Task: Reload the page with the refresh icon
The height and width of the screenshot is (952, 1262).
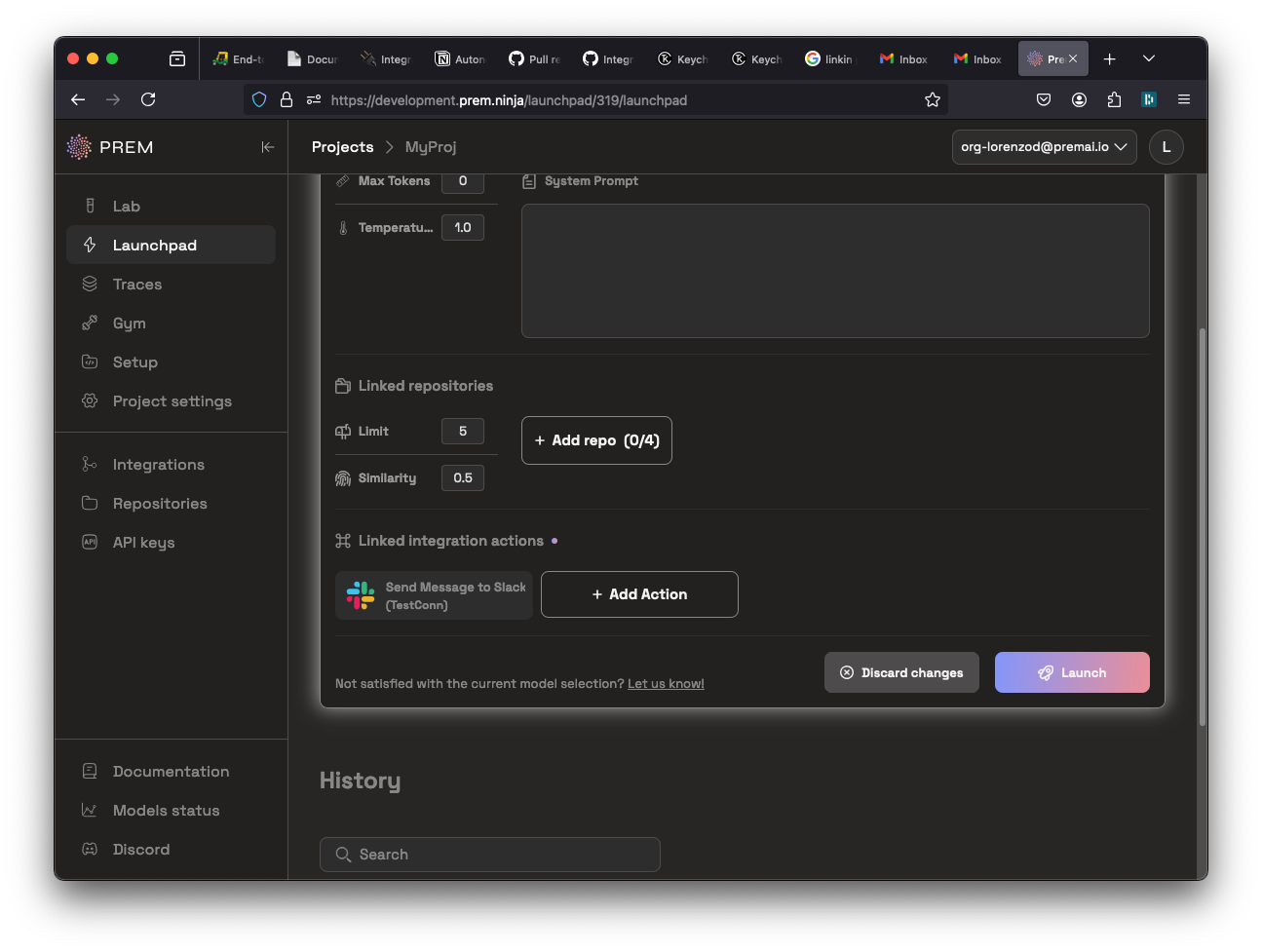Action: click(148, 99)
